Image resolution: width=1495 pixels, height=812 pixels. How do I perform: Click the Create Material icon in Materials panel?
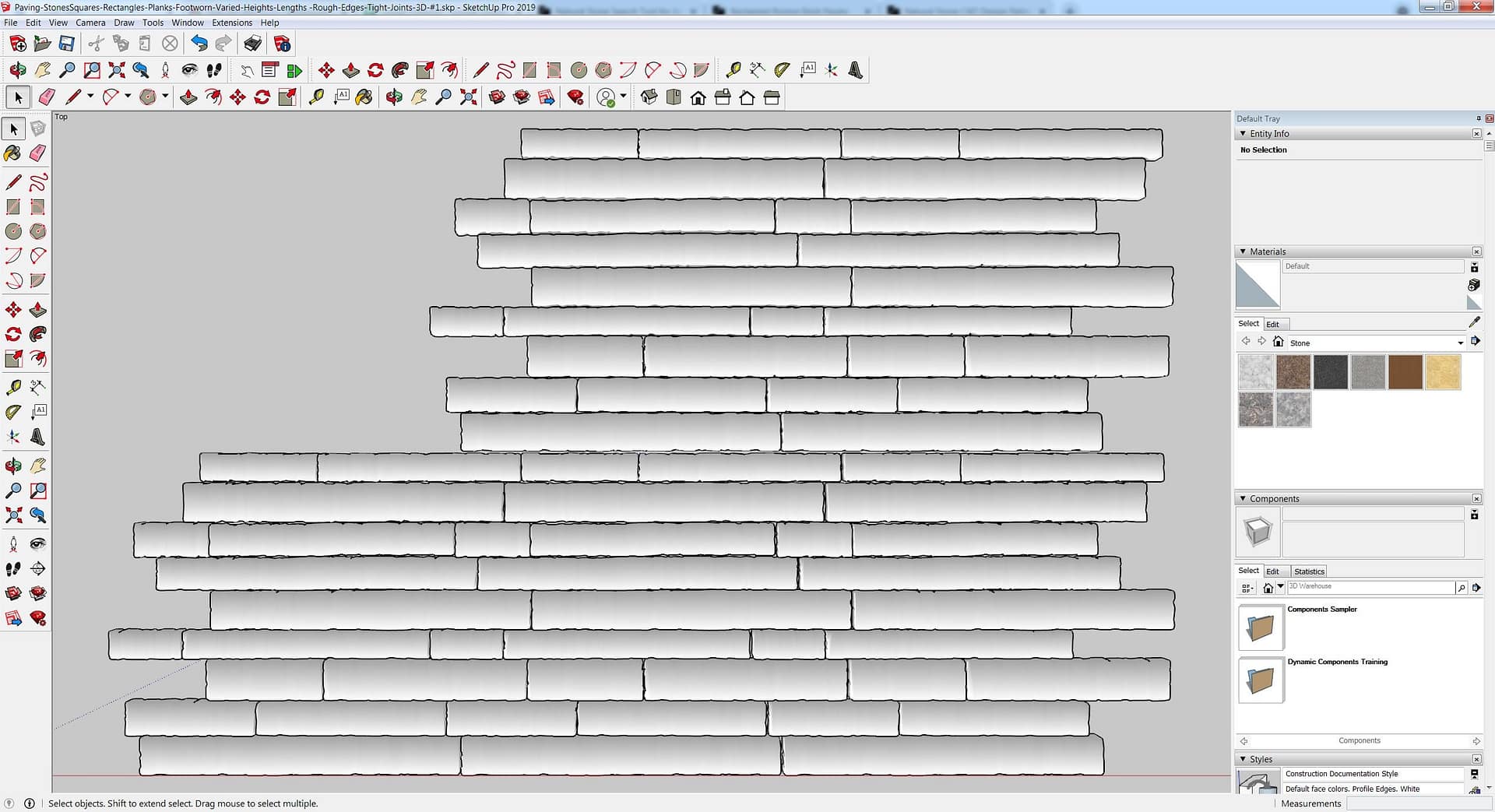click(1473, 285)
